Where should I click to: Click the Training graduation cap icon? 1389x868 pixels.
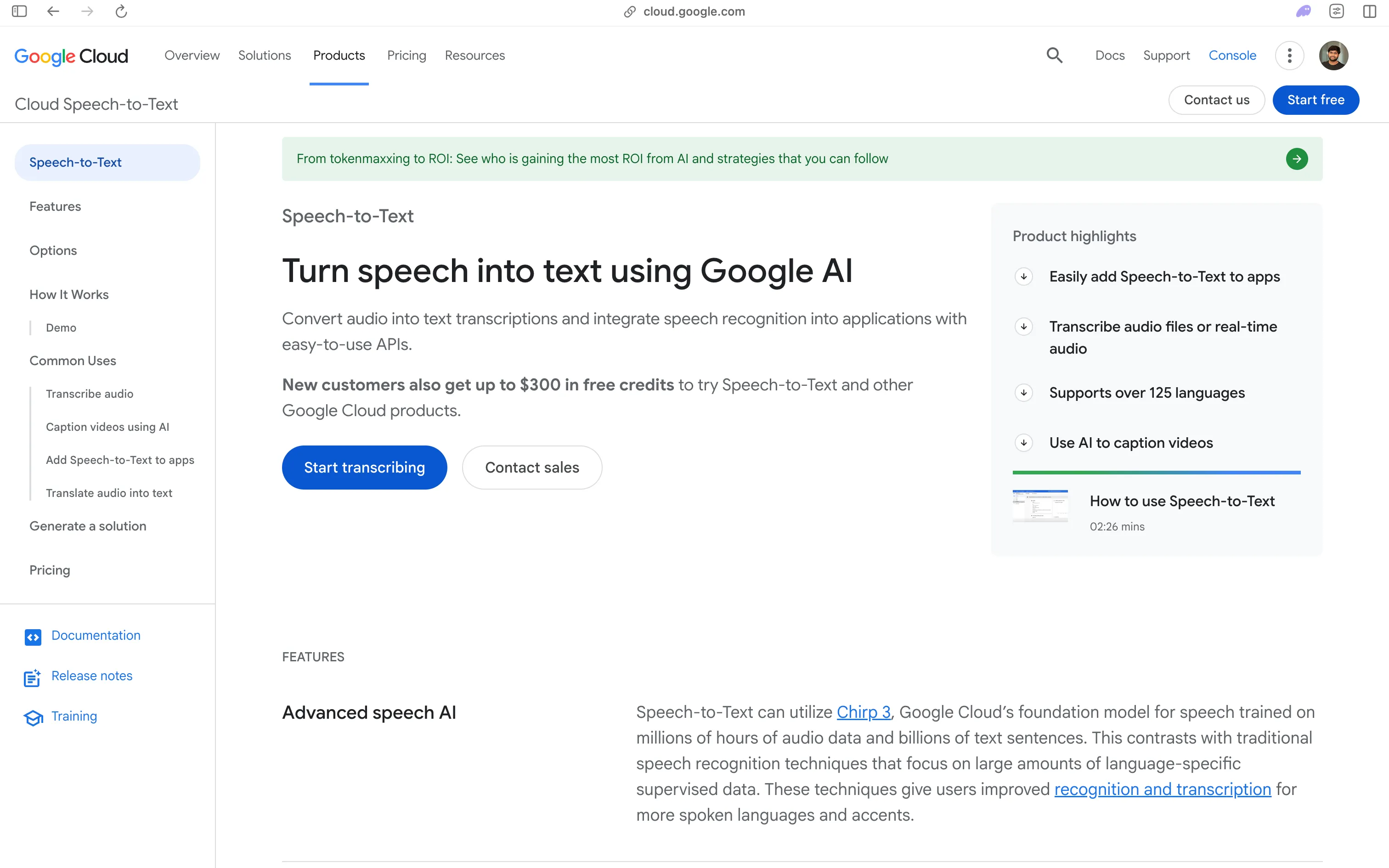[x=33, y=717]
